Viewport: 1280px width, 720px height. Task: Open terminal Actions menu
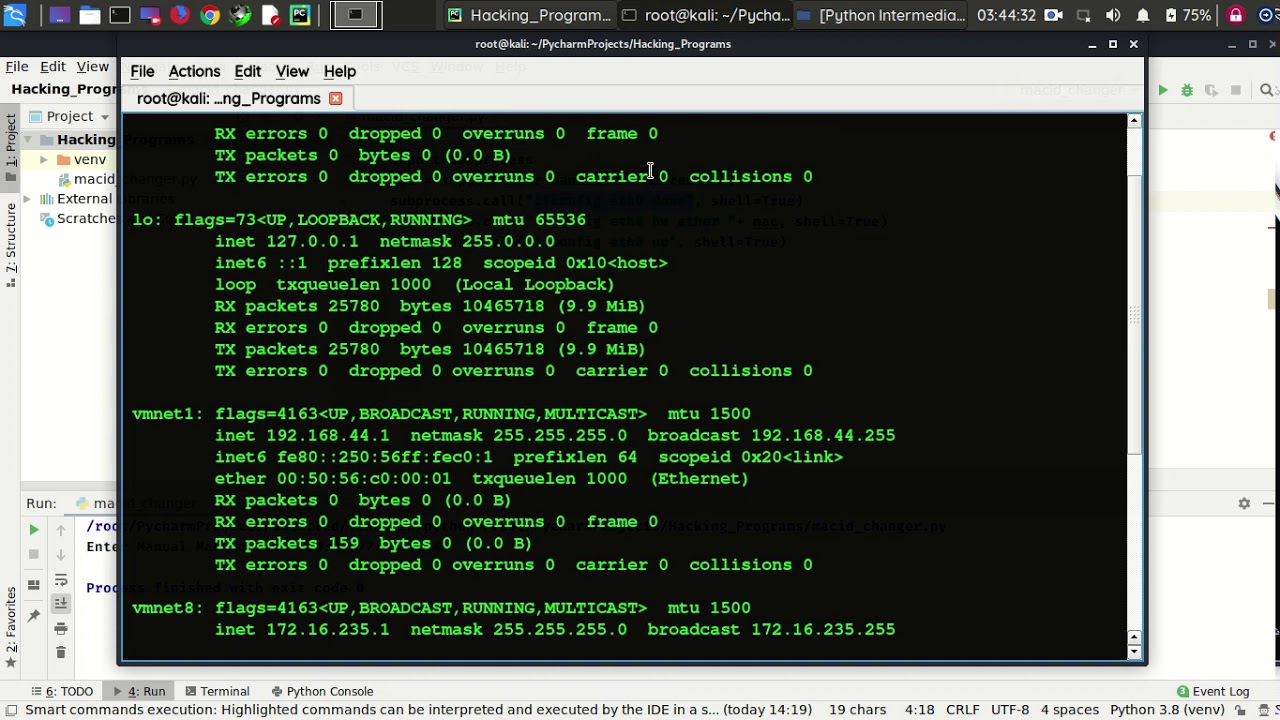click(194, 71)
